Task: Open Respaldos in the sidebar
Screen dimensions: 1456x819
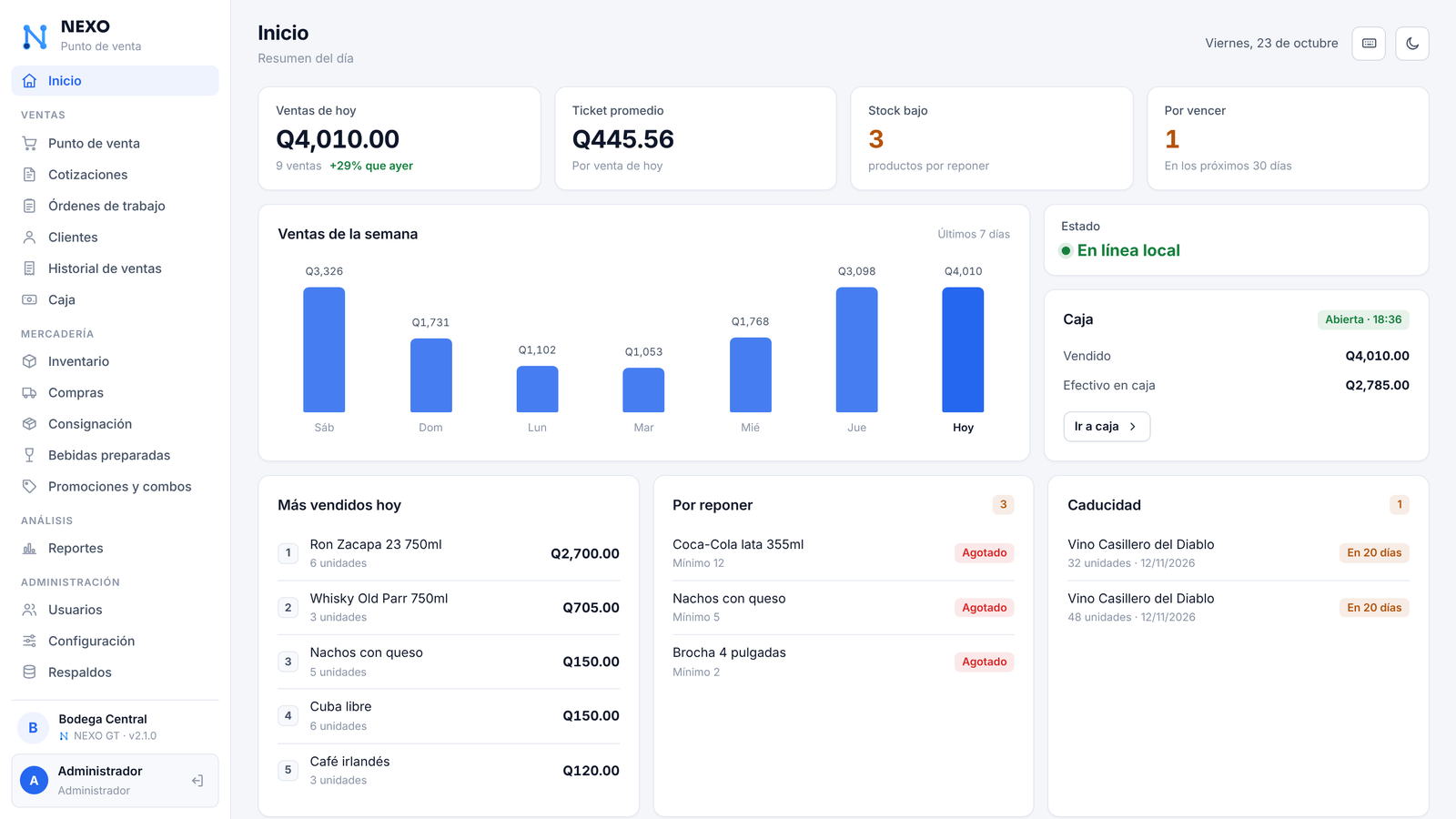Action: pyautogui.click(x=115, y=672)
